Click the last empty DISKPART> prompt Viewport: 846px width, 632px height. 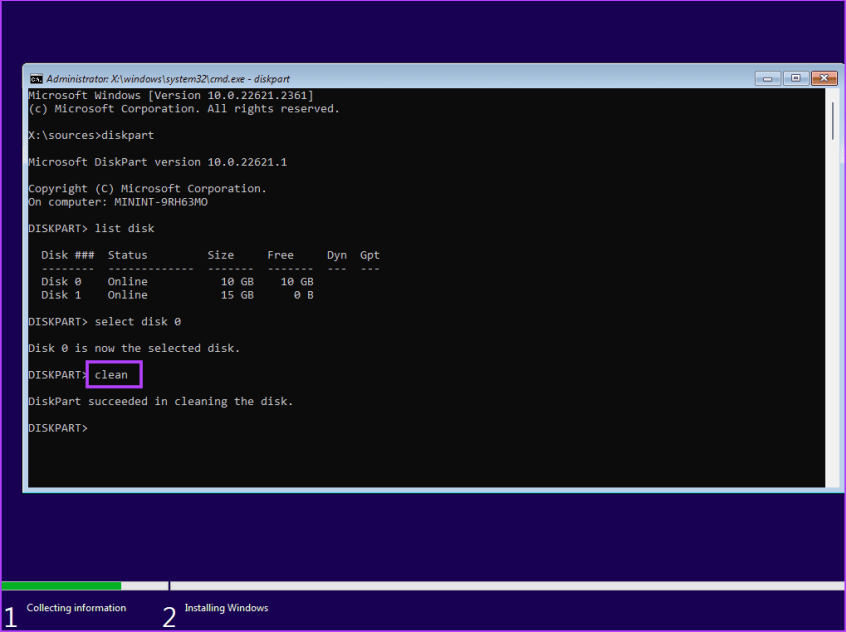(58, 428)
